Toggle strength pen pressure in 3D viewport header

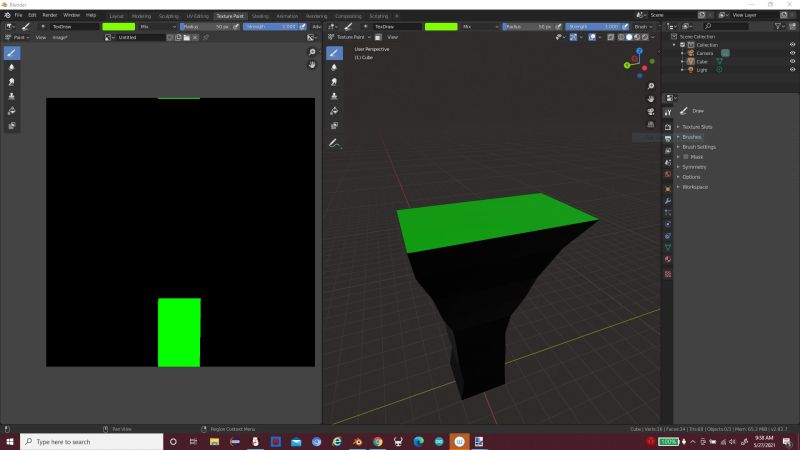tap(625, 27)
